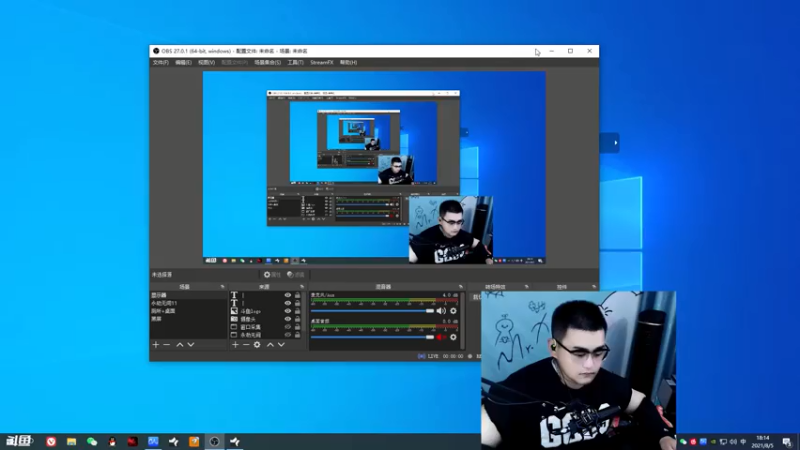Undock the 混音器 panel via header icon

point(460,287)
